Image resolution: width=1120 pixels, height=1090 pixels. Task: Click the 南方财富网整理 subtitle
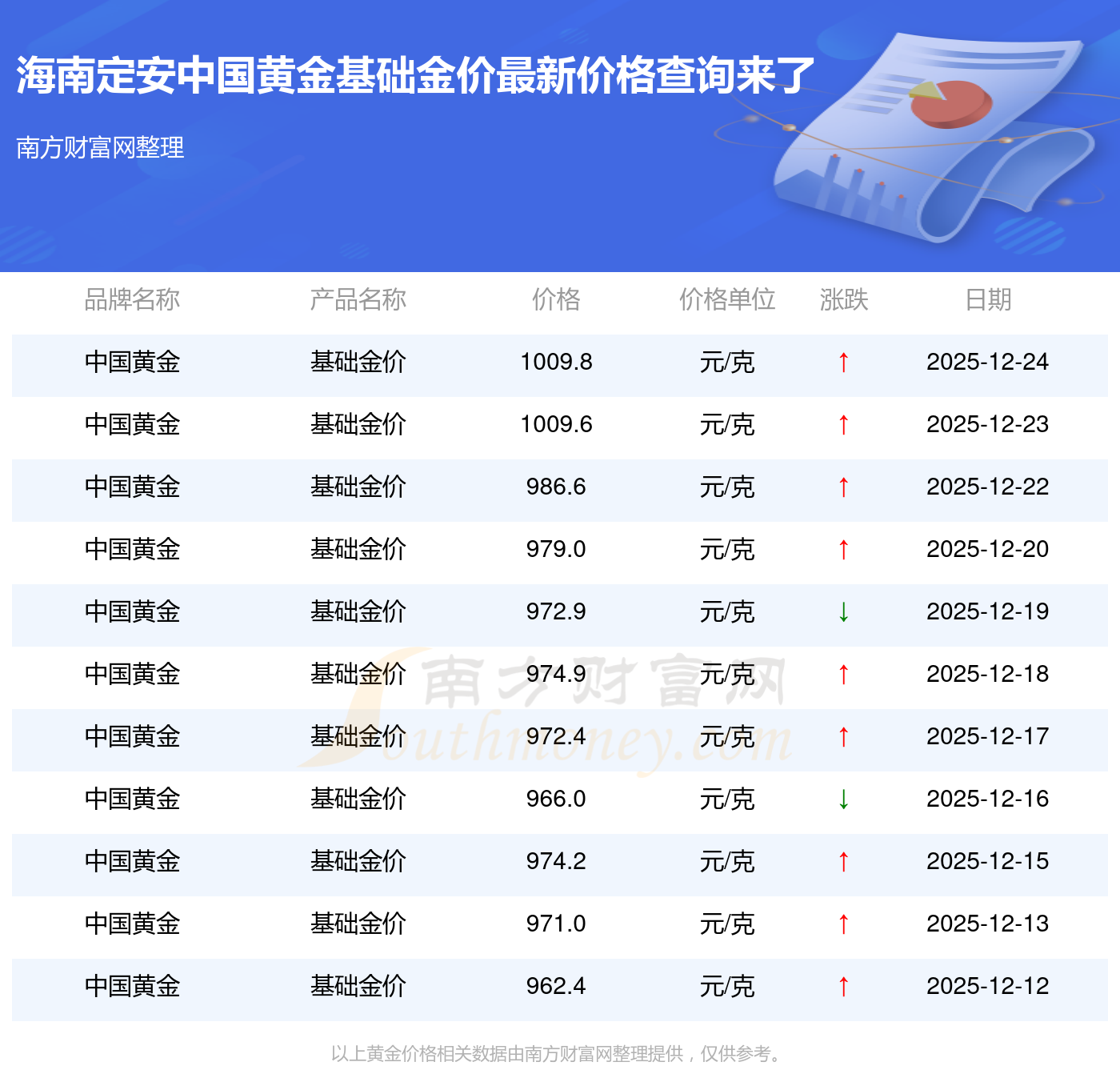click(100, 147)
